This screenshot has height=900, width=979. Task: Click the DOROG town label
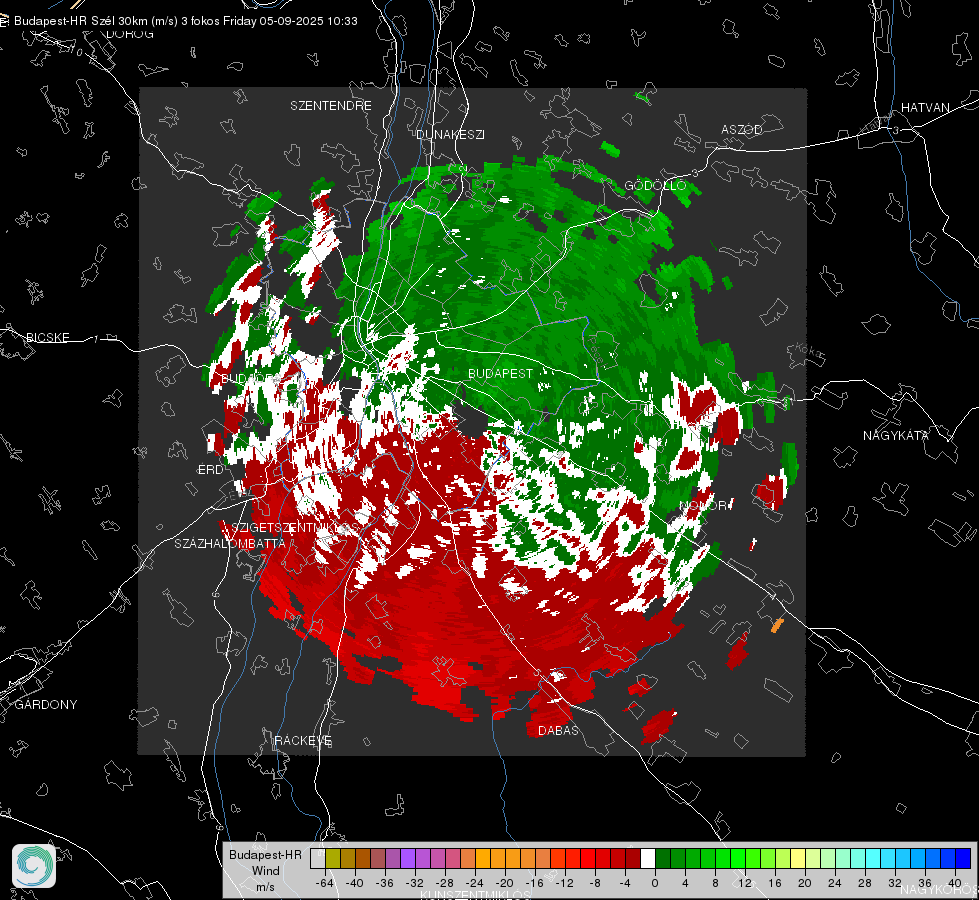130,34
